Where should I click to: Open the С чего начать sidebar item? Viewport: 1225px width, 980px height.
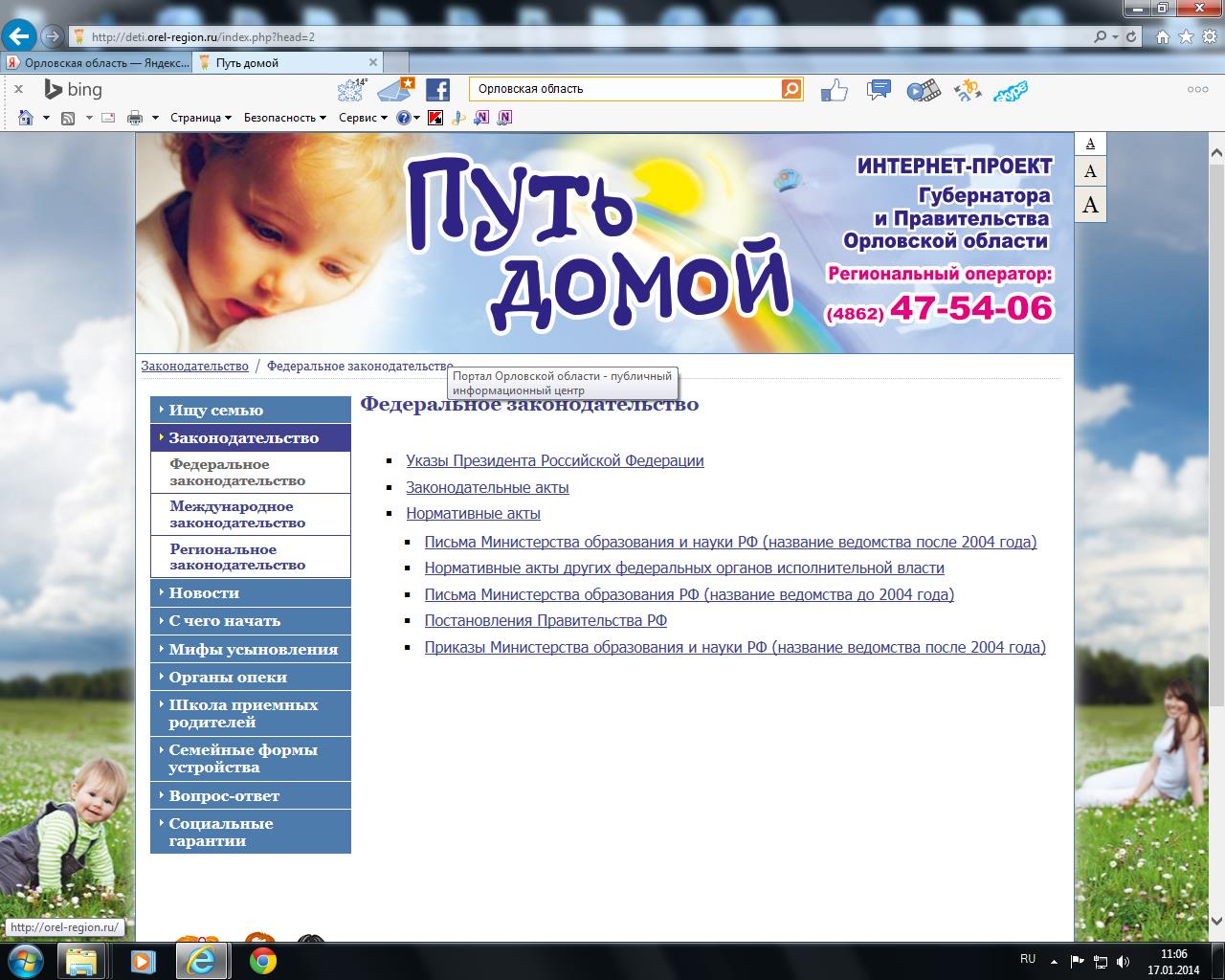[x=251, y=620]
